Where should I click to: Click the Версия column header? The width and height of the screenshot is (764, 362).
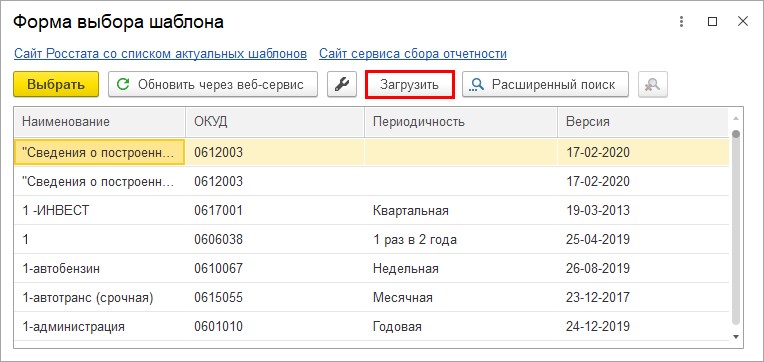click(643, 122)
